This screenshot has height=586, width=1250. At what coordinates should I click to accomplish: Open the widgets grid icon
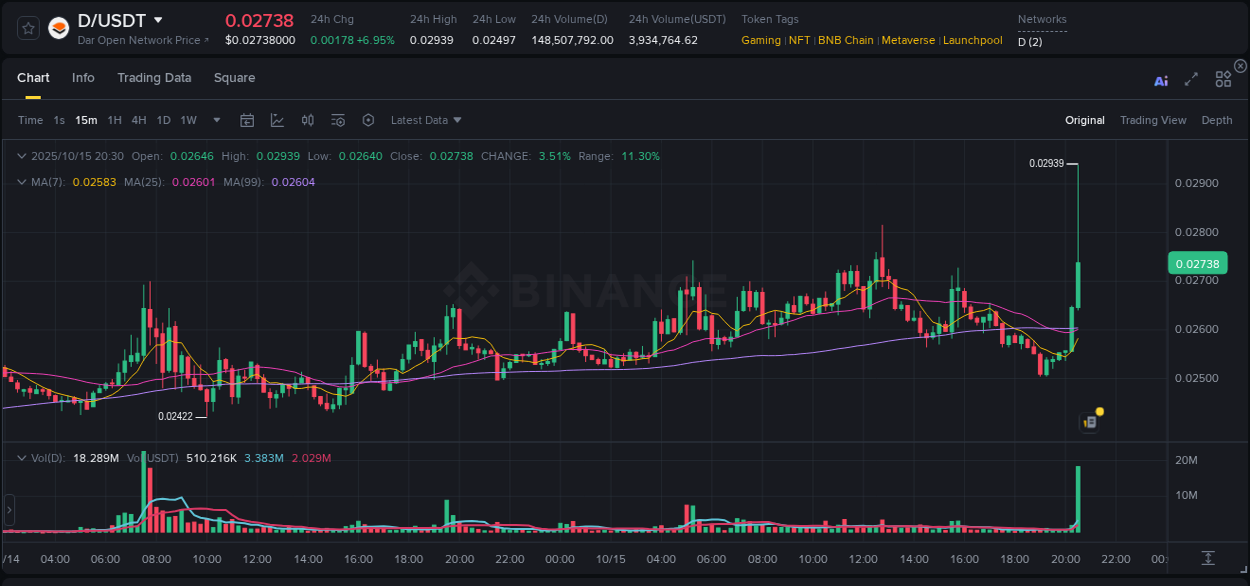pos(1222,80)
